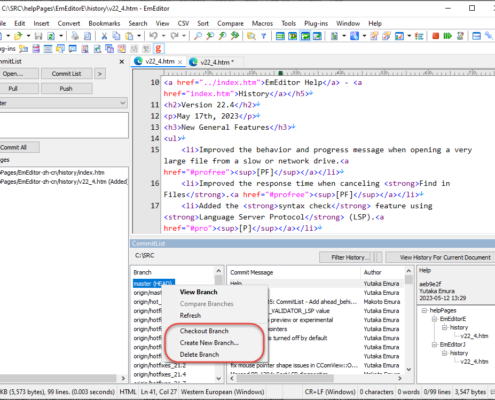495x400 pixels.
Task: Close the first v22_4.htm tab
Action: (x=180, y=62)
